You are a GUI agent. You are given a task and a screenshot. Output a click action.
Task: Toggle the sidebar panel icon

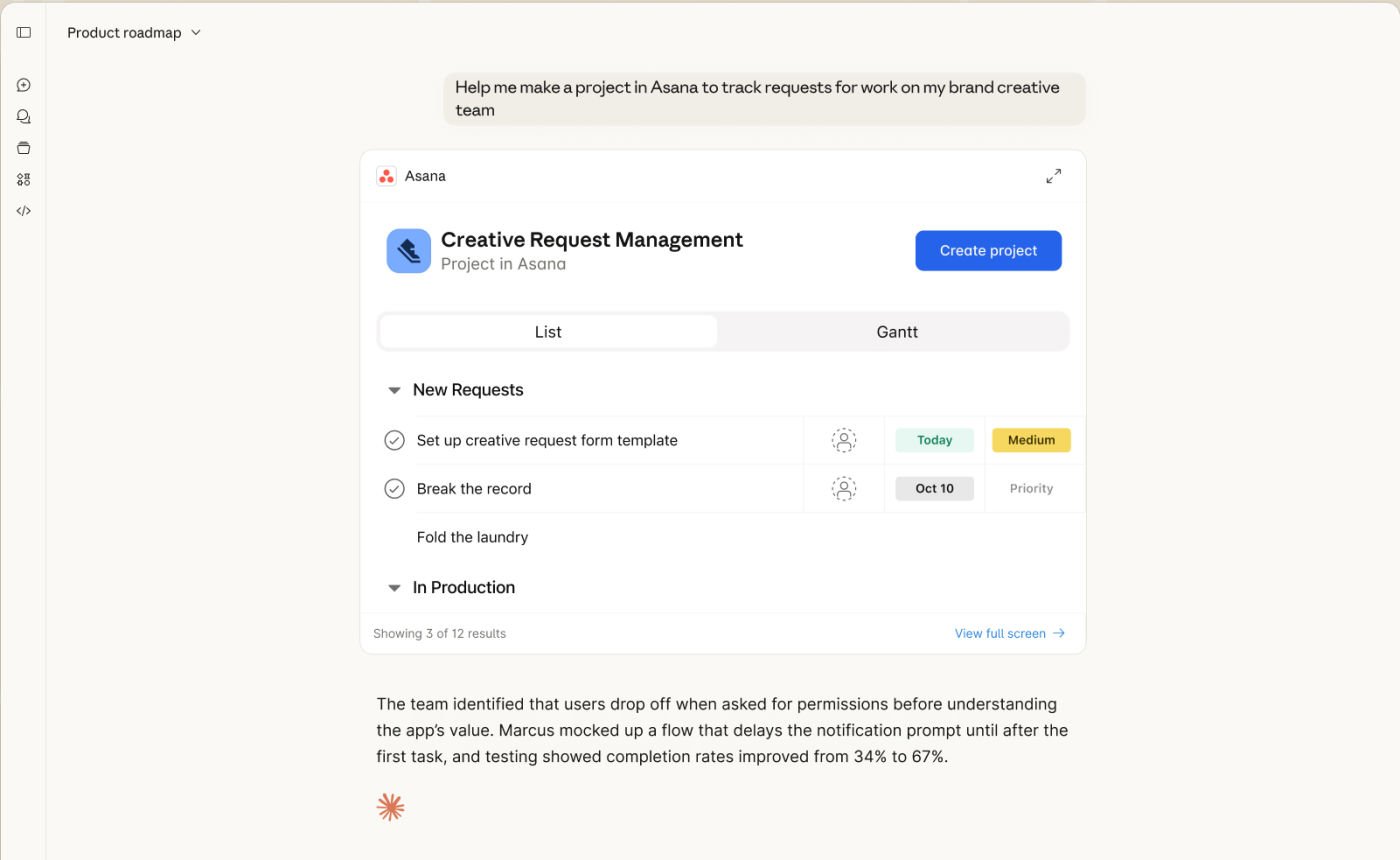pyautogui.click(x=24, y=32)
